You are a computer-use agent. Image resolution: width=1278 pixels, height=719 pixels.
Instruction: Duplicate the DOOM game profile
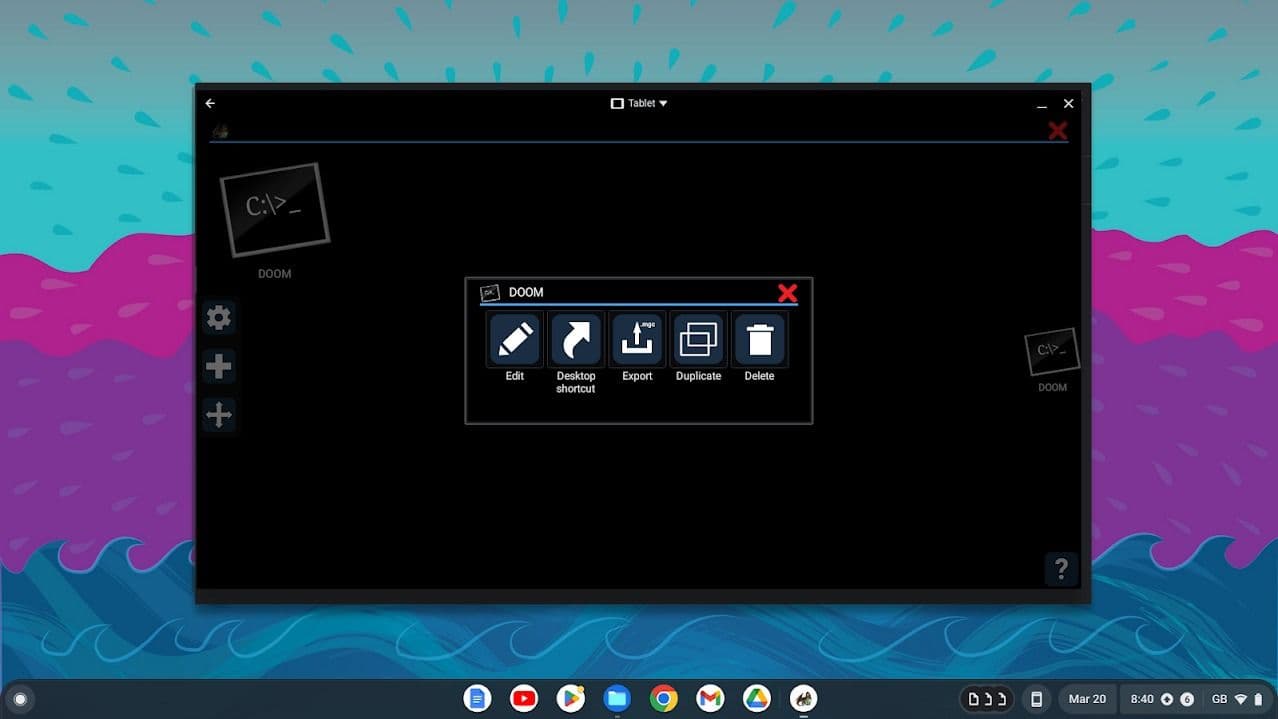[698, 339]
